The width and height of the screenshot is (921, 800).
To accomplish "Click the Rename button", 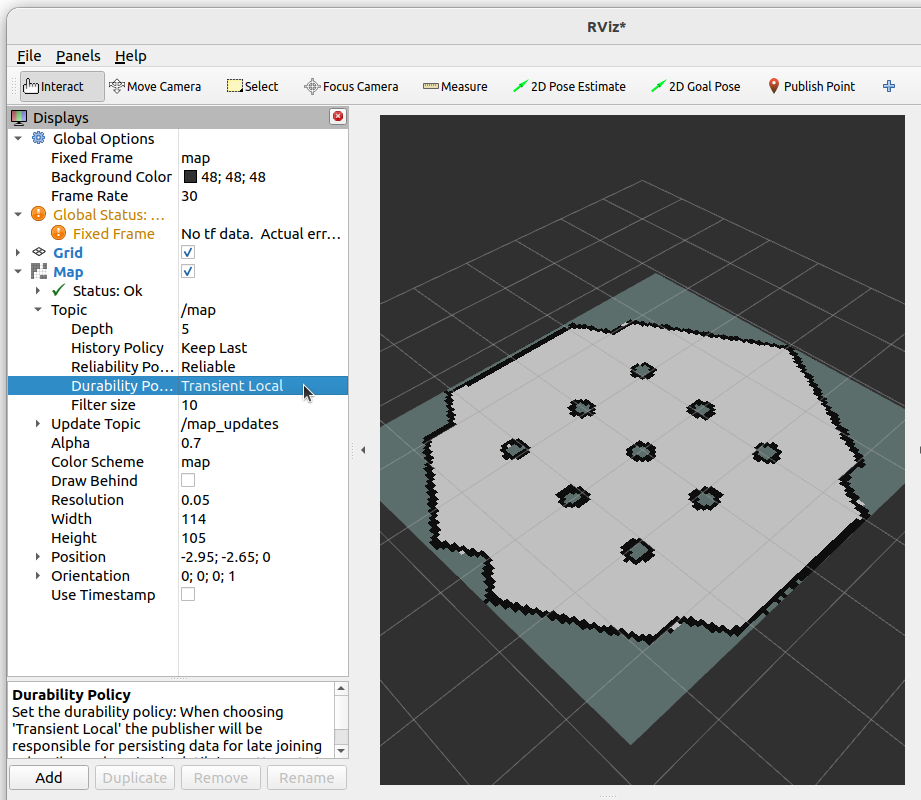I will click(307, 778).
